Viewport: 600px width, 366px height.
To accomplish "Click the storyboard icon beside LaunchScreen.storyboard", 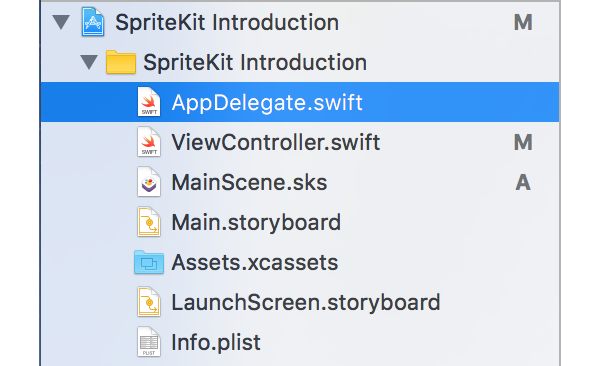I will tap(149, 302).
